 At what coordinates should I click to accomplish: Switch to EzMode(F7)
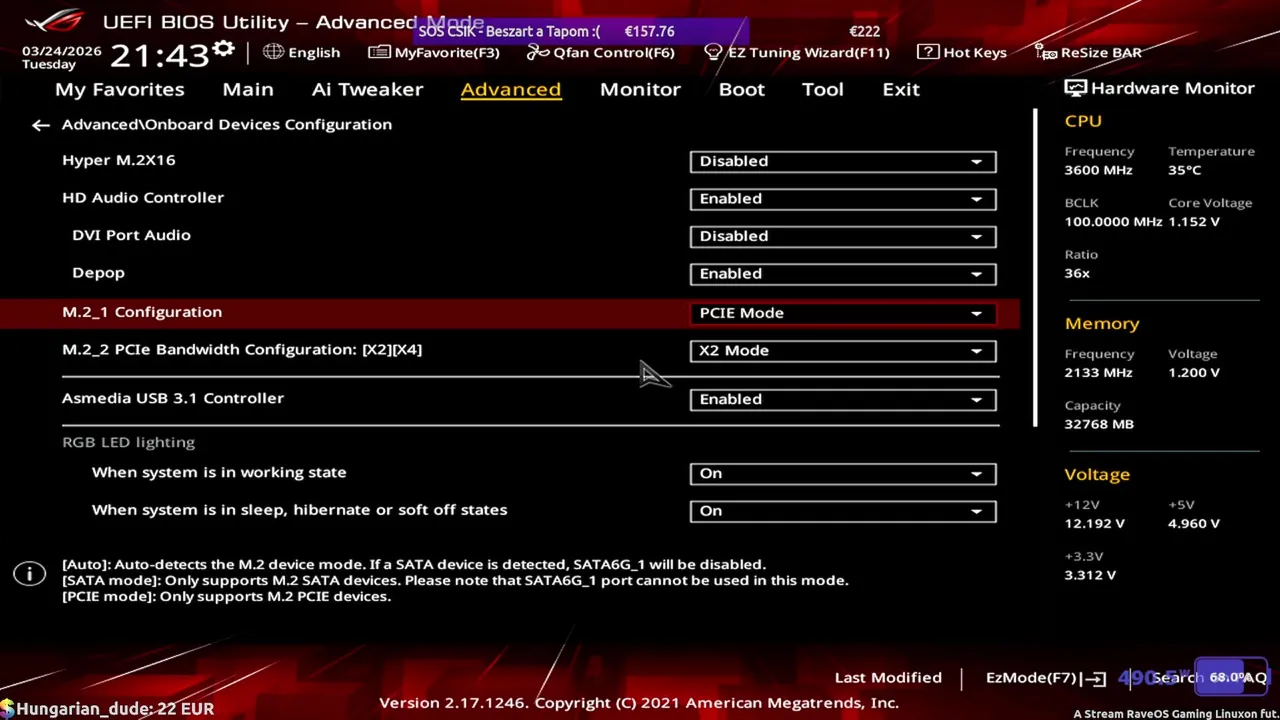click(1046, 678)
